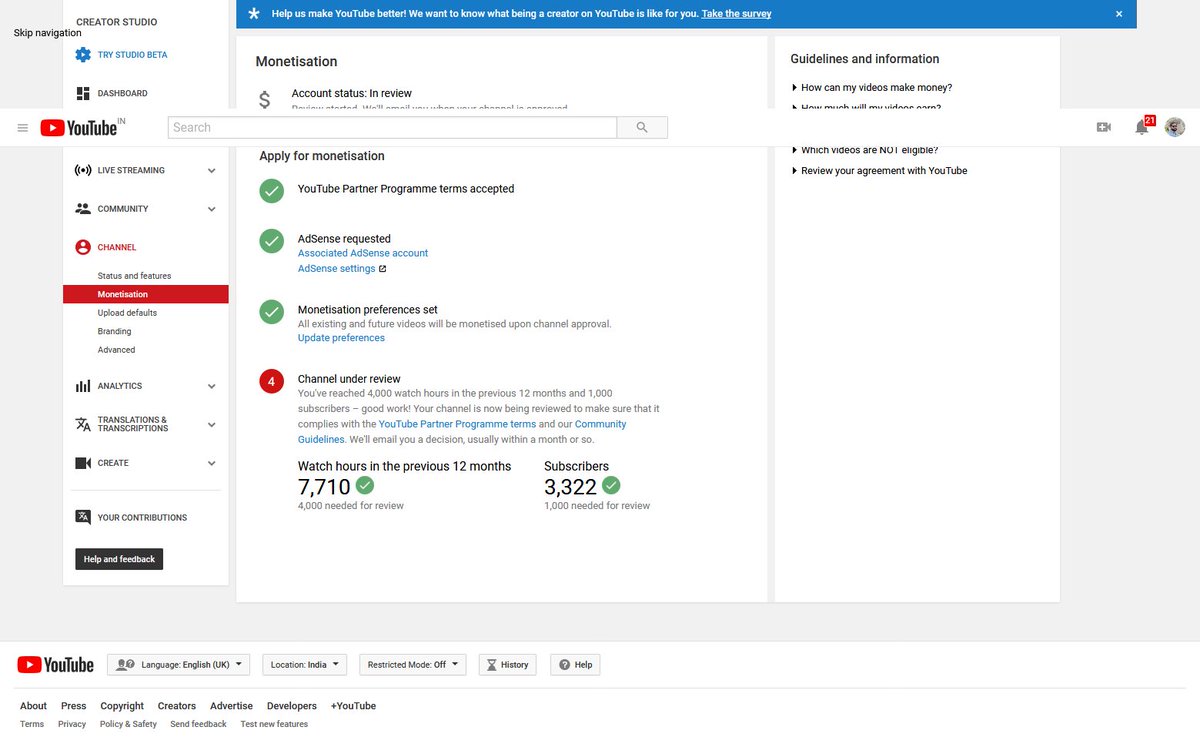This screenshot has height=737, width=1200.
Task: Expand Translations & Transcriptions chevron
Action: click(211, 425)
